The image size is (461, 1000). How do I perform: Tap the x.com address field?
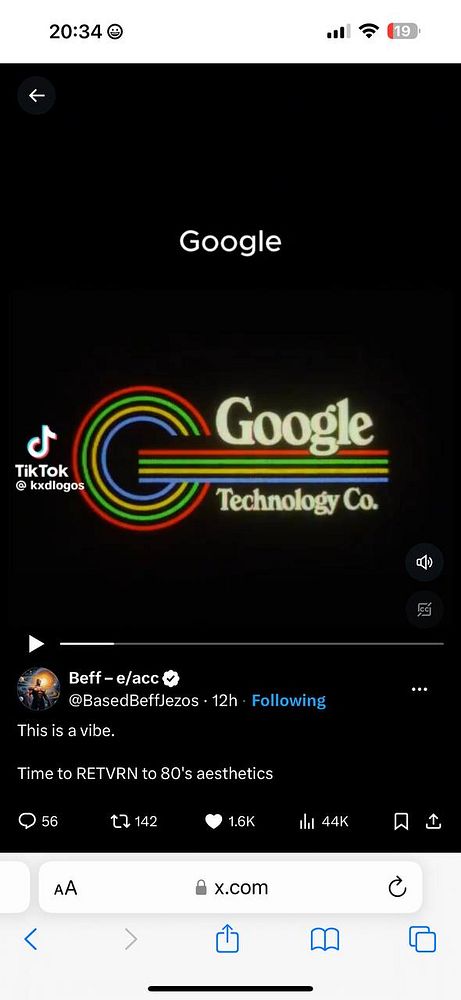point(231,887)
